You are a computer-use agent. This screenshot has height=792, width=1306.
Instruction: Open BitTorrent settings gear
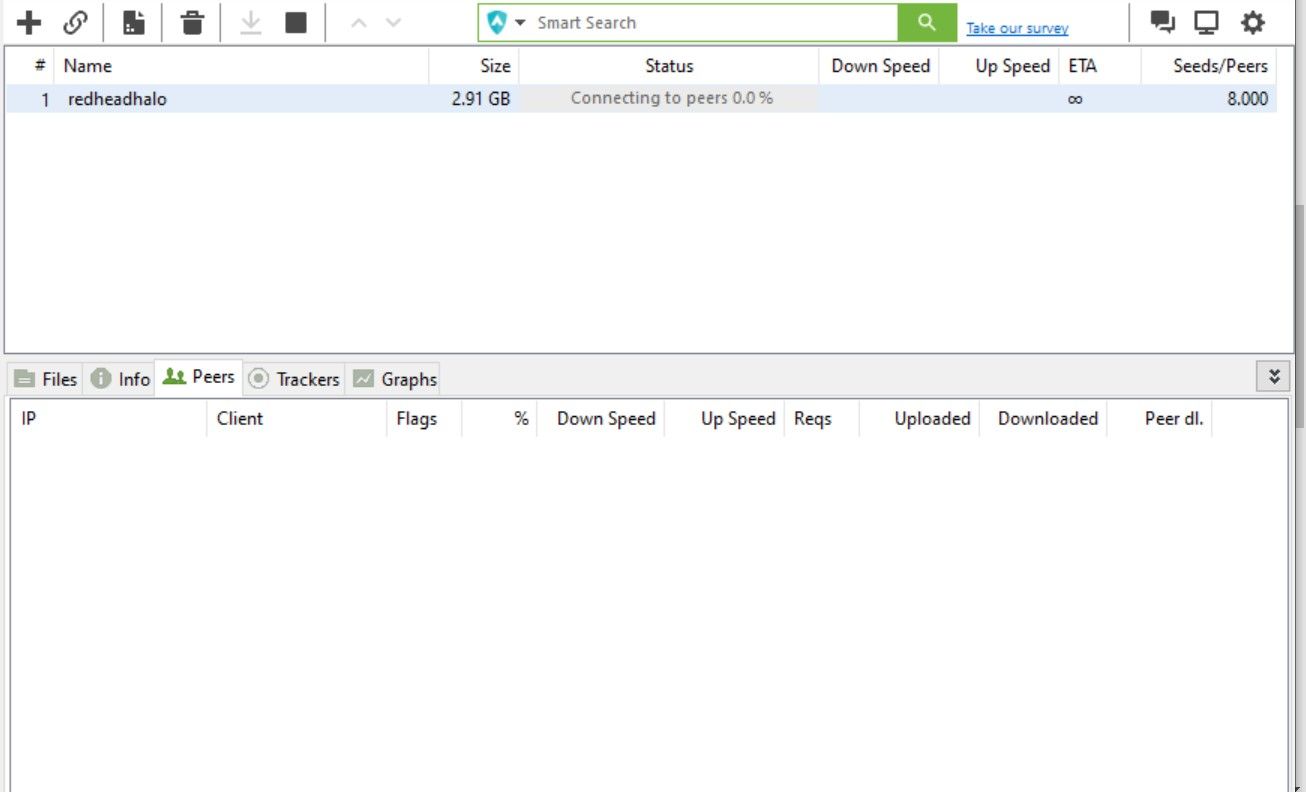[1251, 21]
